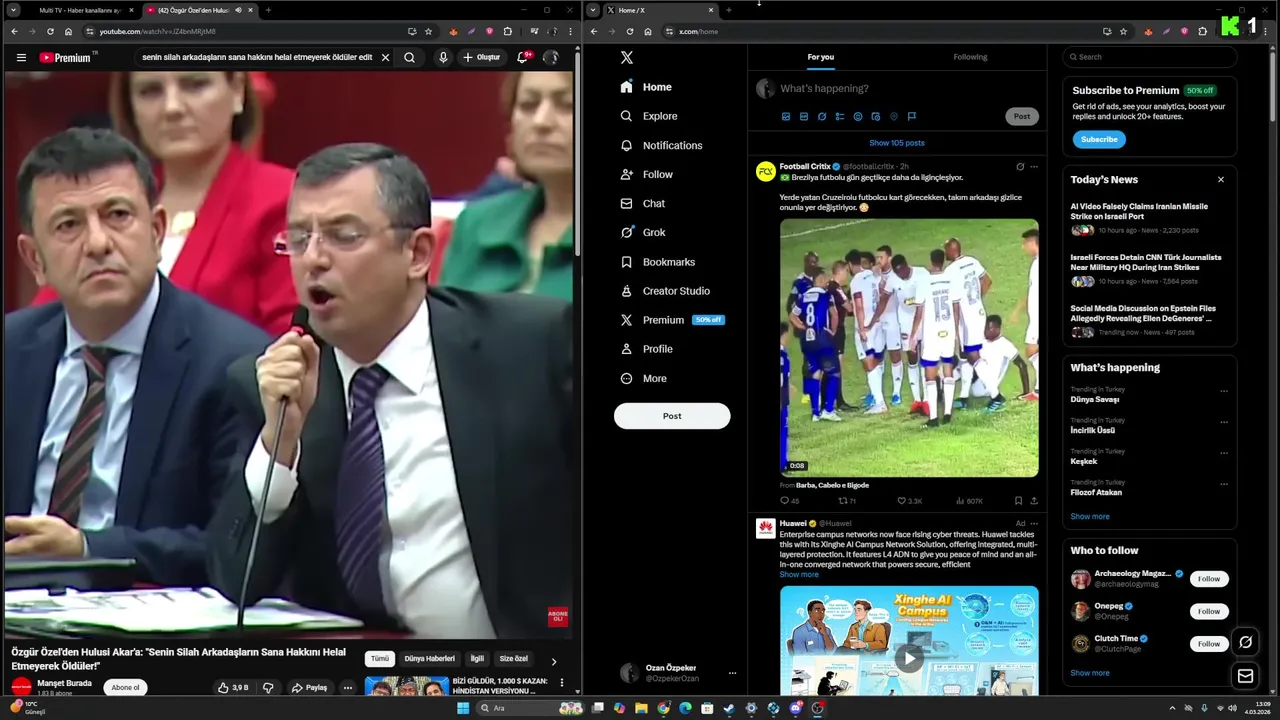This screenshot has width=1280, height=720.
Task: Add media image to the new post
Action: (786, 117)
